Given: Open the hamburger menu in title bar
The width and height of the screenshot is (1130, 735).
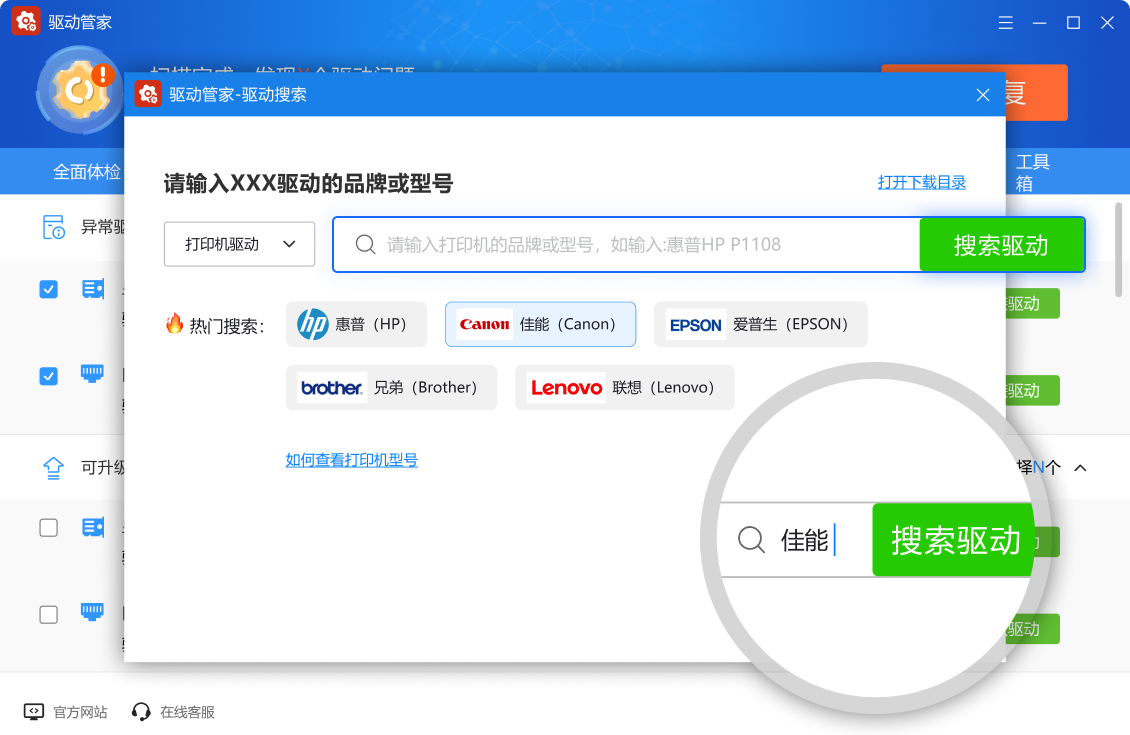Looking at the screenshot, I should click(x=1006, y=23).
